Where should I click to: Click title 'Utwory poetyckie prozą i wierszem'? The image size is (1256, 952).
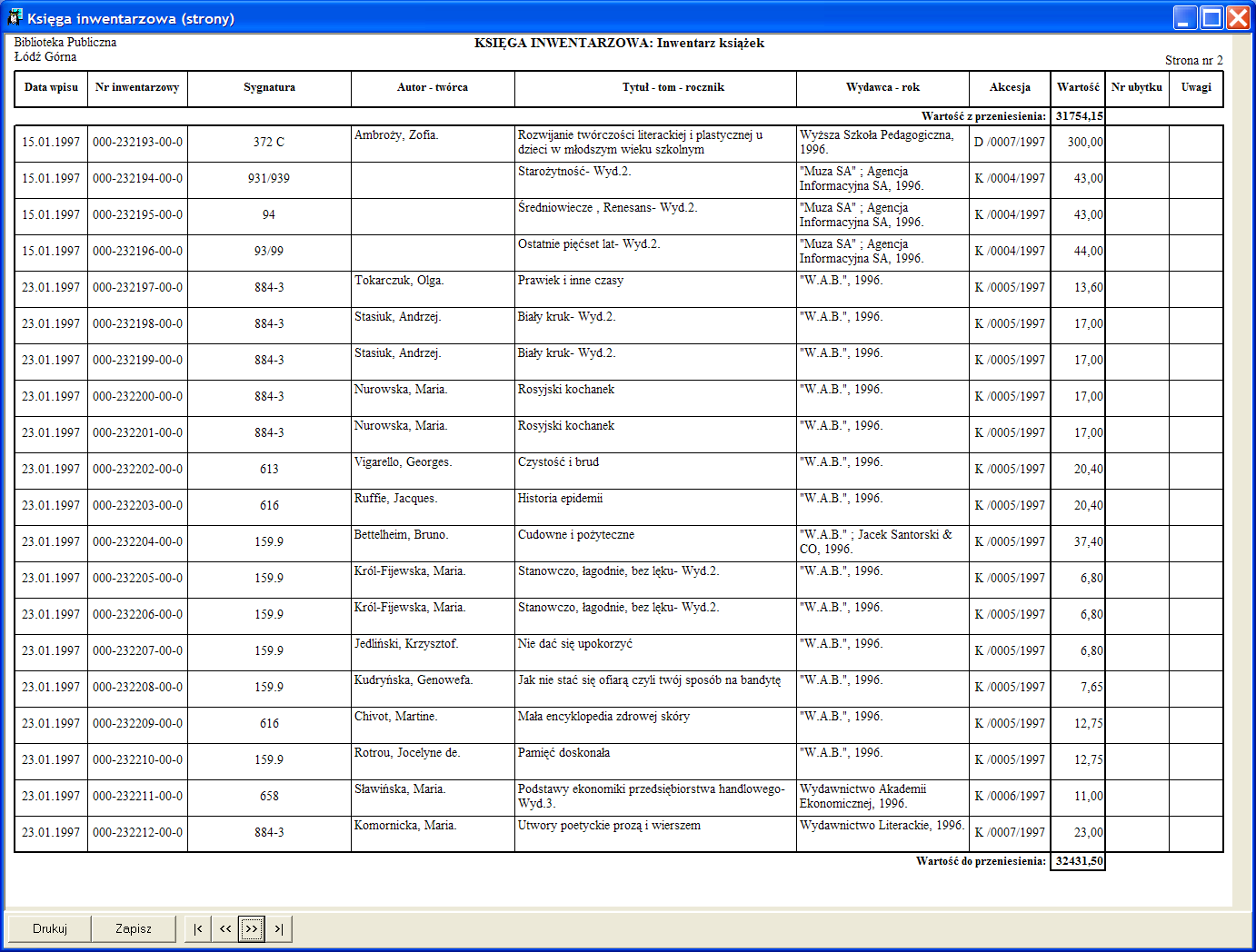[x=609, y=826]
